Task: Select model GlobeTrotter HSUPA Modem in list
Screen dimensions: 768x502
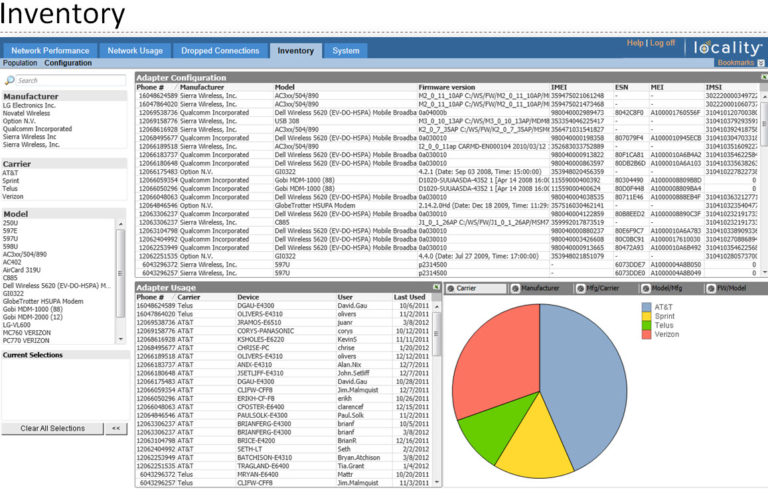Action: click(43, 301)
